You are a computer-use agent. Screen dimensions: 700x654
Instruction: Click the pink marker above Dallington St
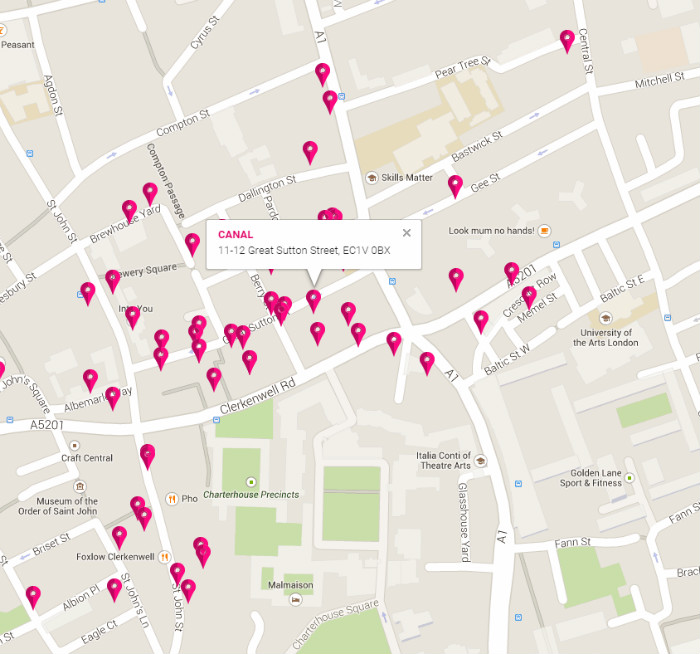[310, 152]
